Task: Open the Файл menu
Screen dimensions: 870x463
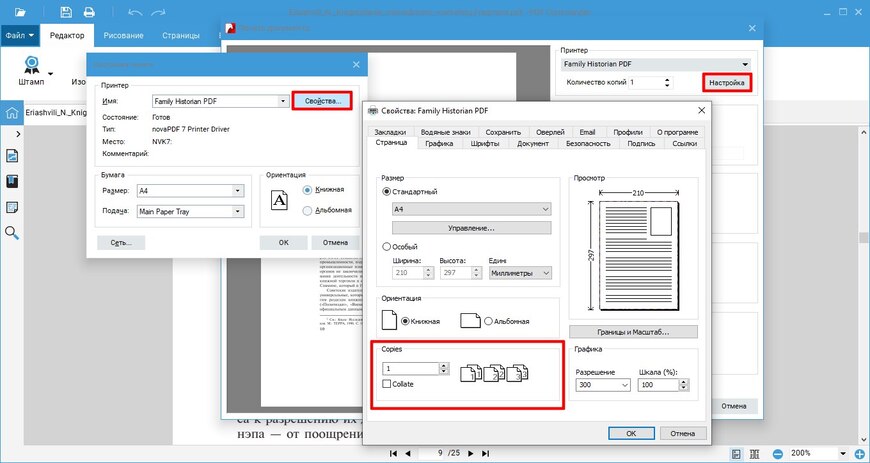Action: tap(20, 35)
